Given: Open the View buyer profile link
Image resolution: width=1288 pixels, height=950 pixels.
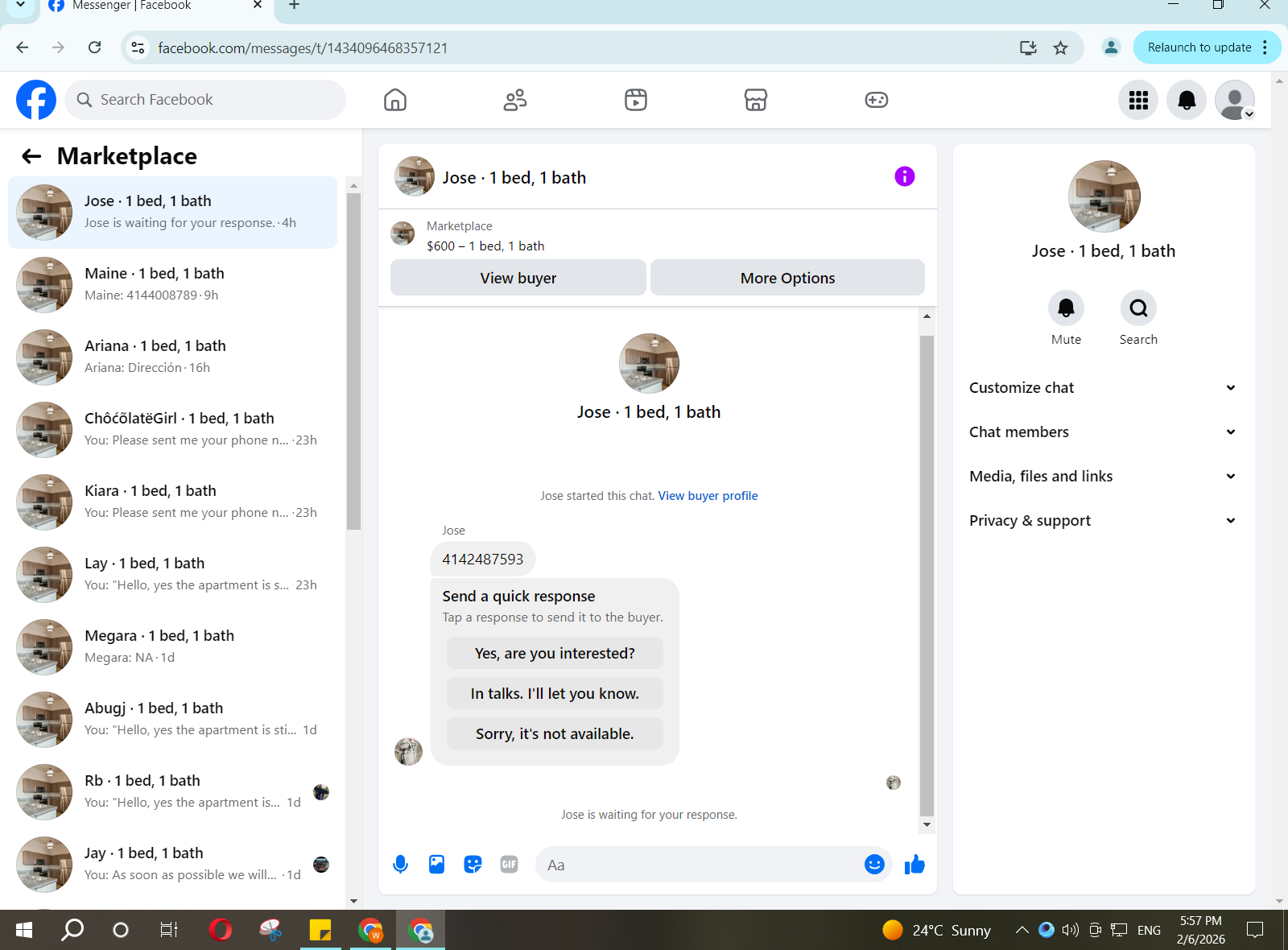Looking at the screenshot, I should point(708,496).
